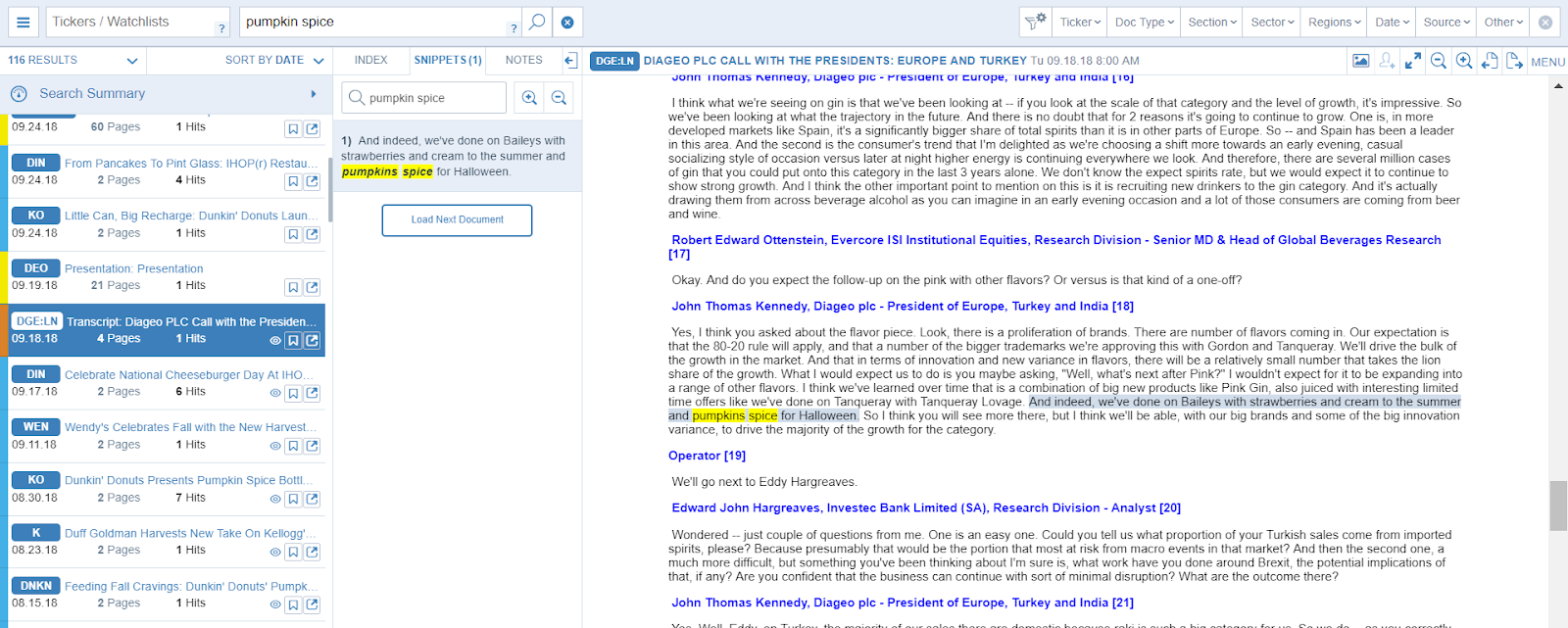
Task: Open 'Duff Goldman Harvests' result in new window
Action: click(312, 552)
